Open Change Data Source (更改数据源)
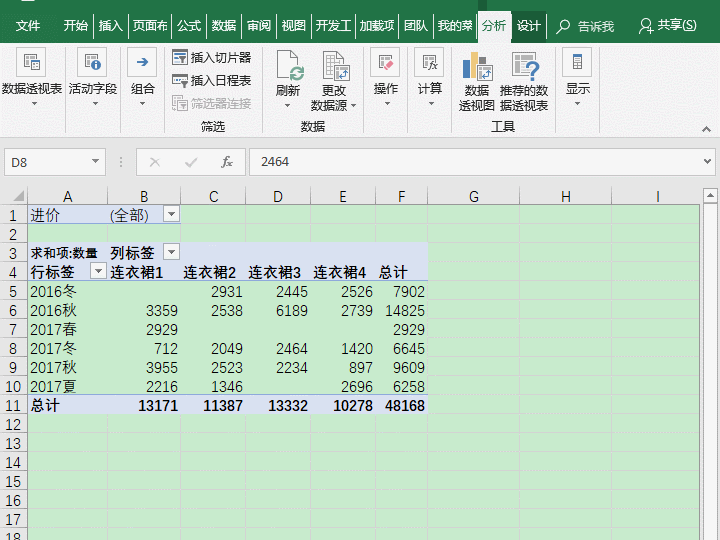The width and height of the screenshot is (720, 540). 334,68
